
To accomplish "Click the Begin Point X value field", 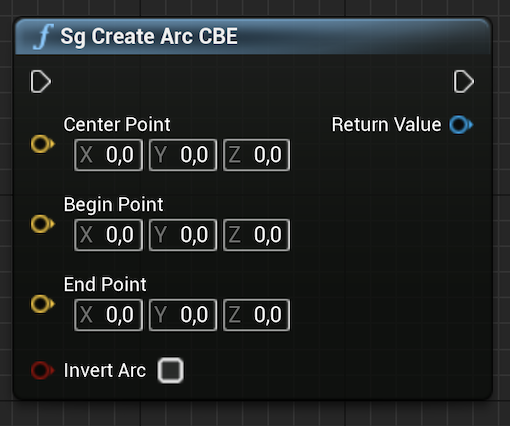I will pos(109,235).
